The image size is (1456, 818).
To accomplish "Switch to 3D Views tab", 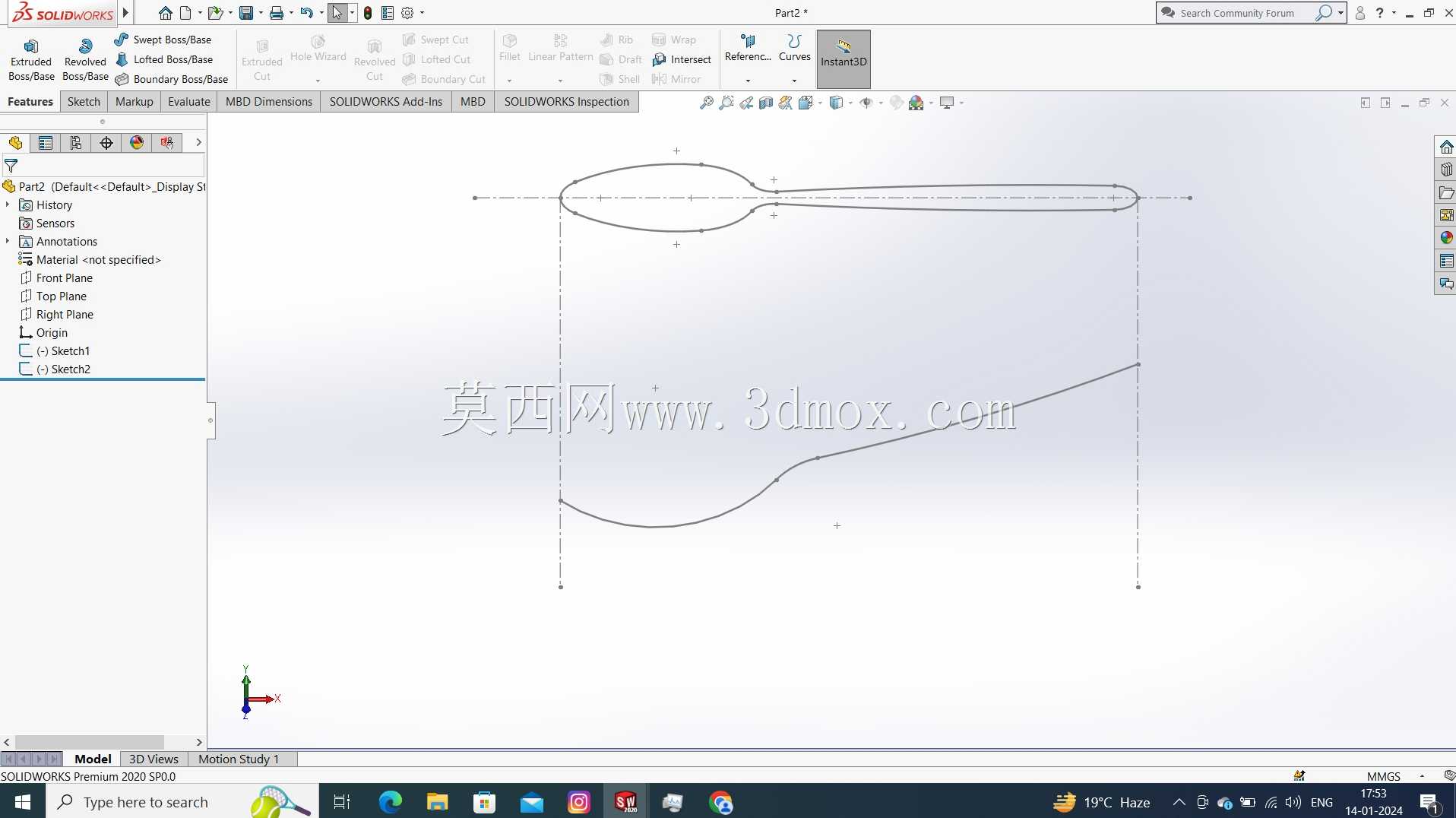I will click(154, 759).
